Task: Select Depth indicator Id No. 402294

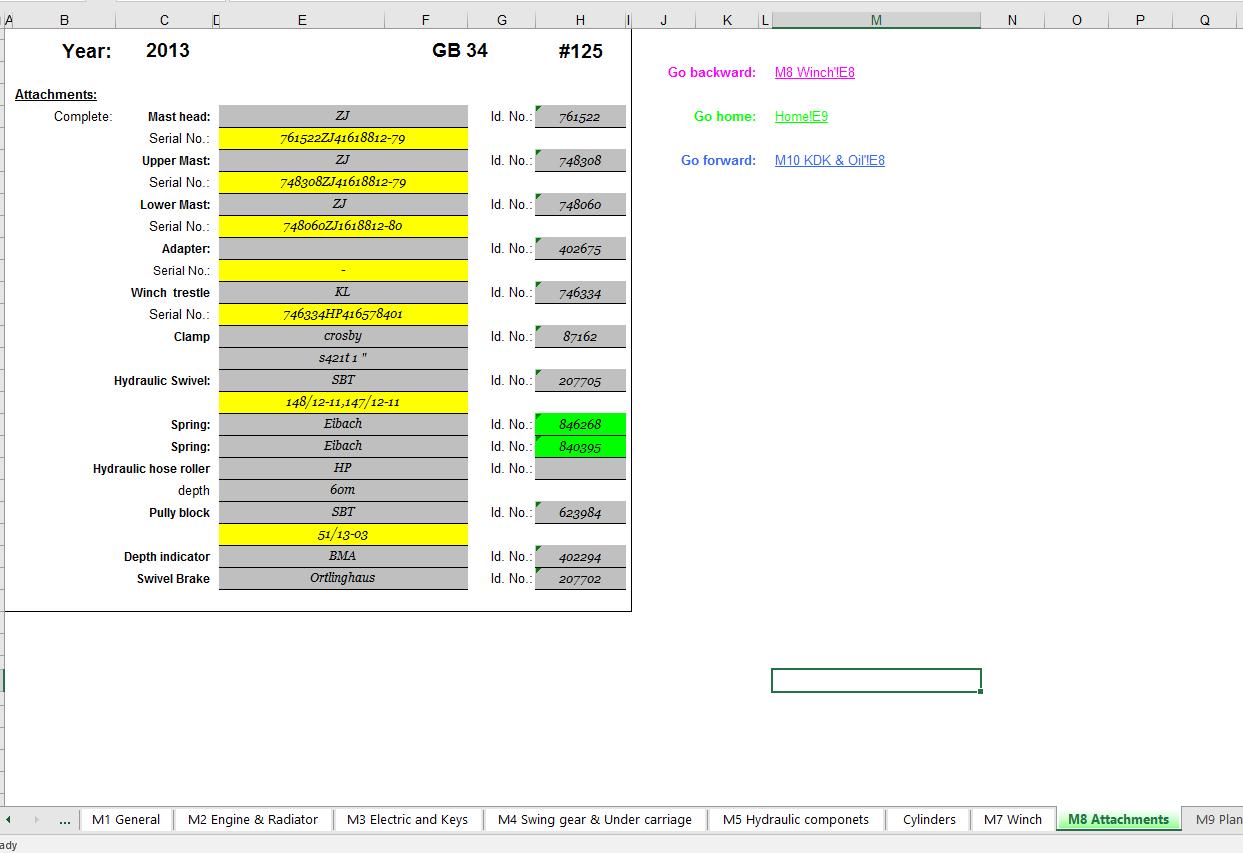Action: tap(580, 556)
